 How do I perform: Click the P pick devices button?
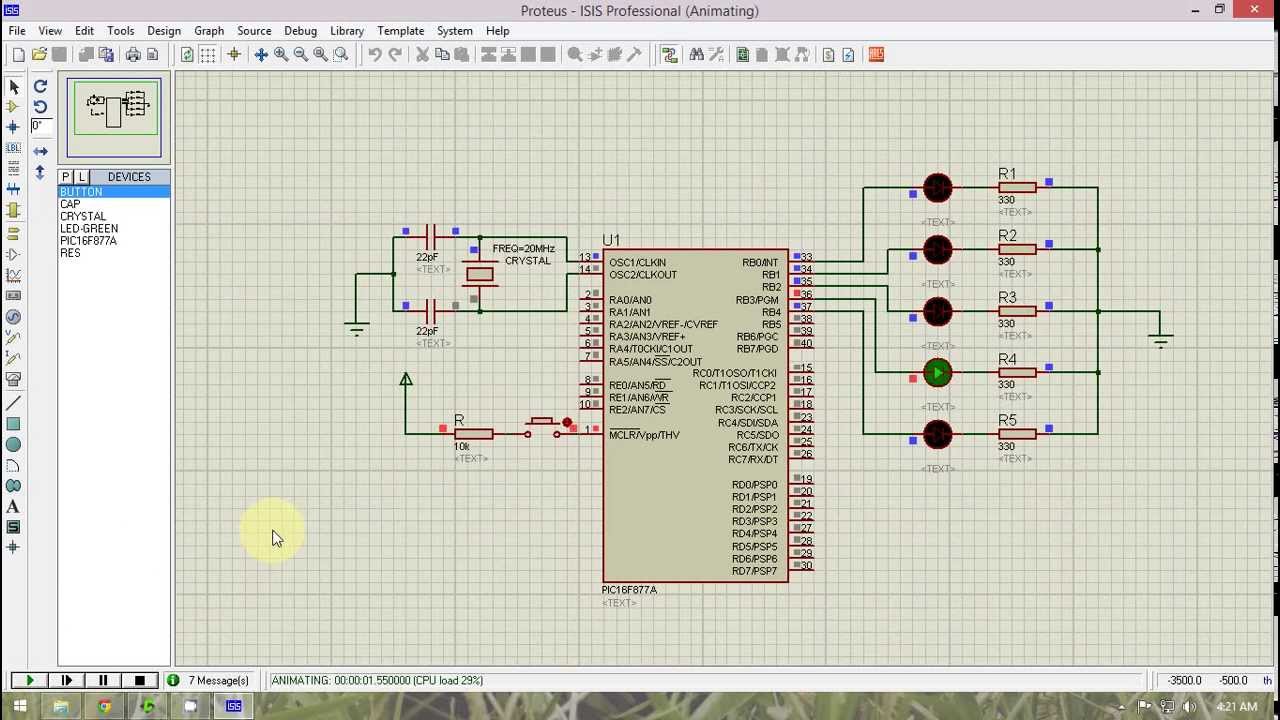point(66,177)
